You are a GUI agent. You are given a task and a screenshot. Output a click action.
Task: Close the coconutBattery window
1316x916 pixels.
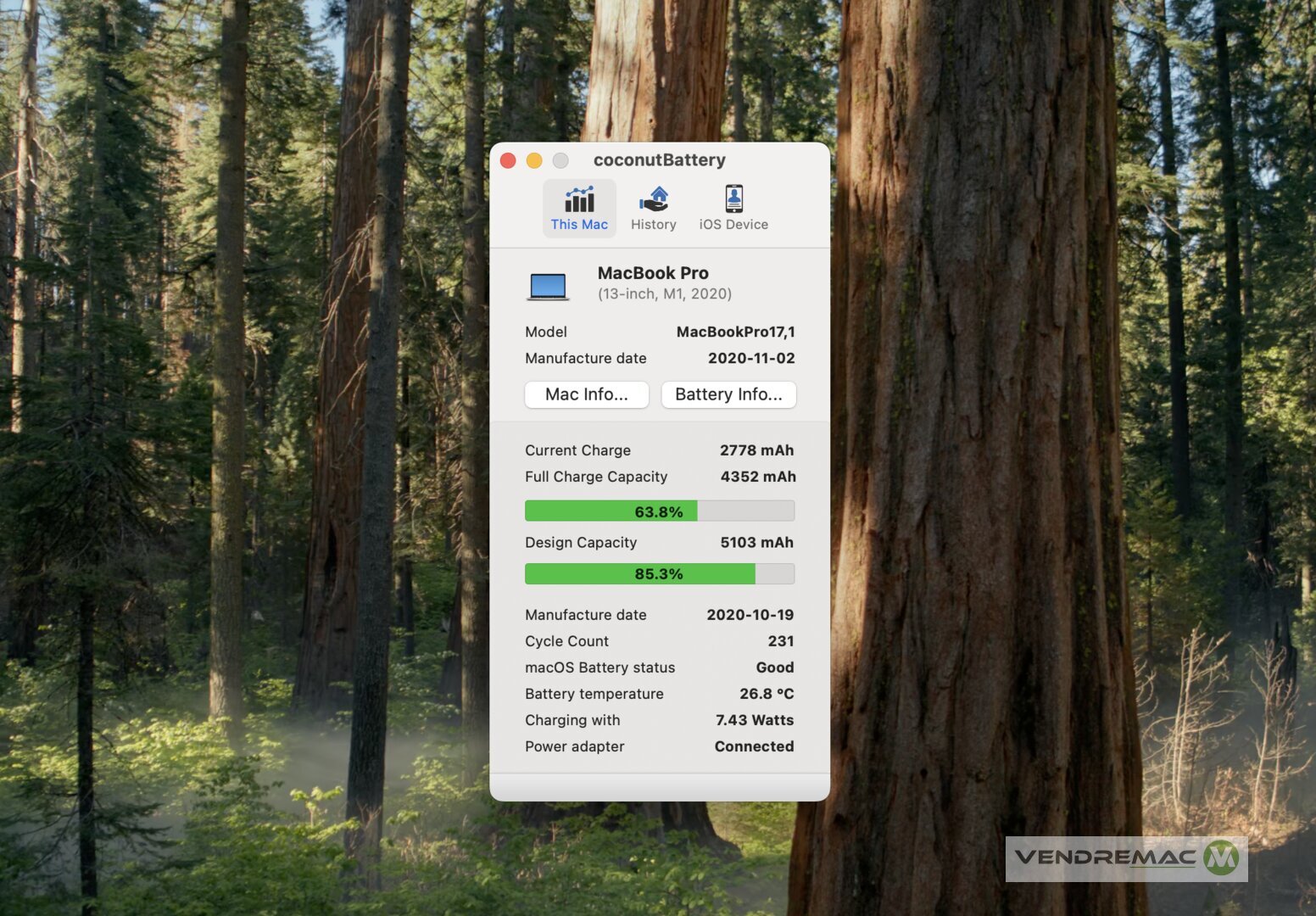(509, 161)
